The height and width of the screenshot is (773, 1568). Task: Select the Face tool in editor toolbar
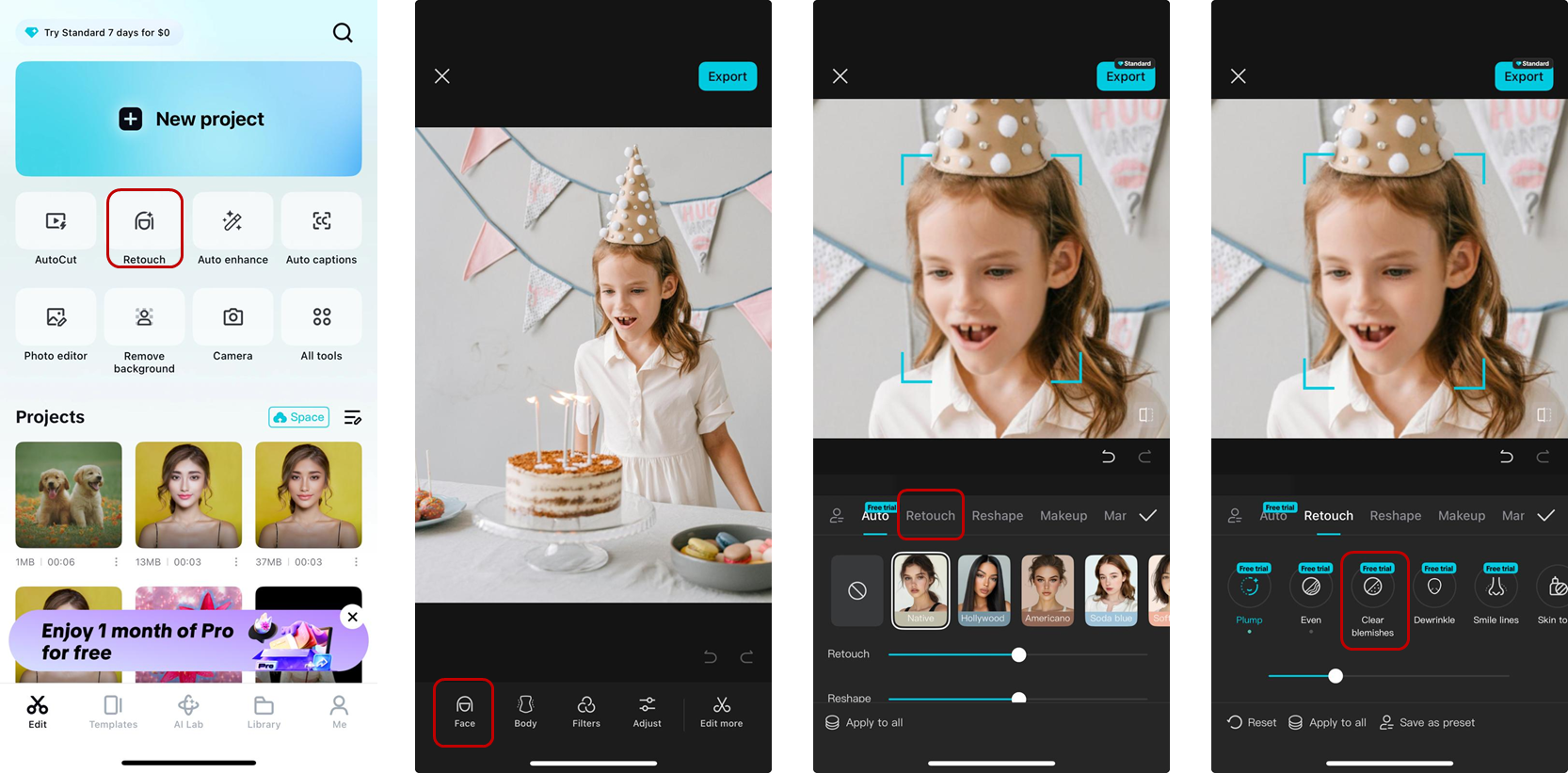point(464,712)
